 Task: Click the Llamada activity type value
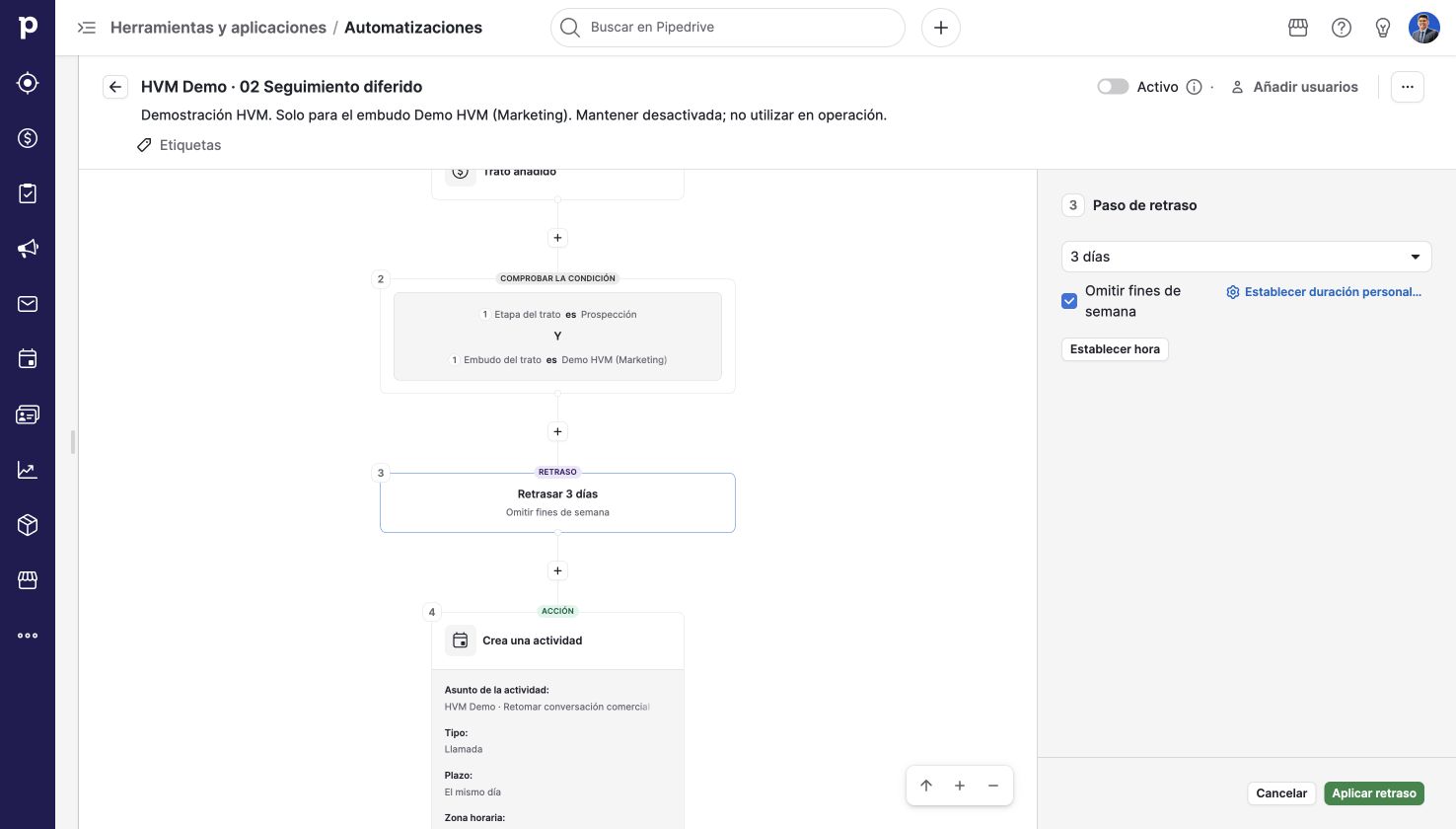pyautogui.click(x=464, y=749)
